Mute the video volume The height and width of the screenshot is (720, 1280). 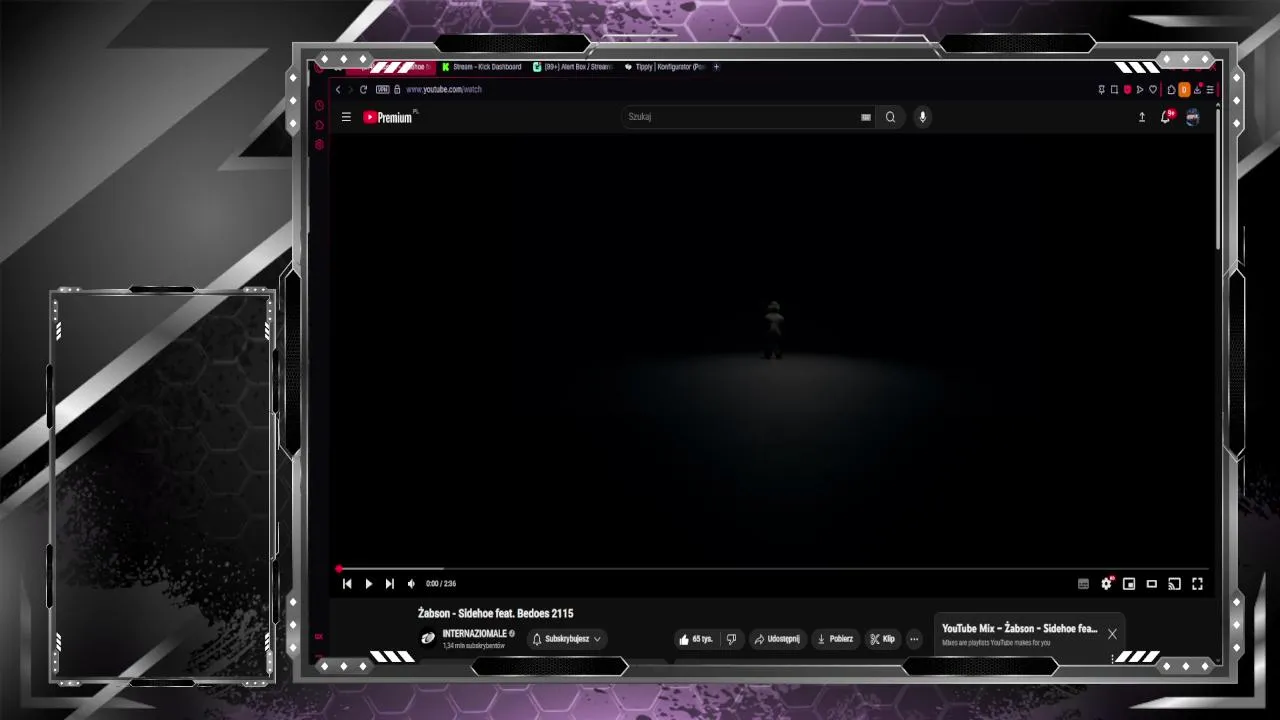[411, 584]
